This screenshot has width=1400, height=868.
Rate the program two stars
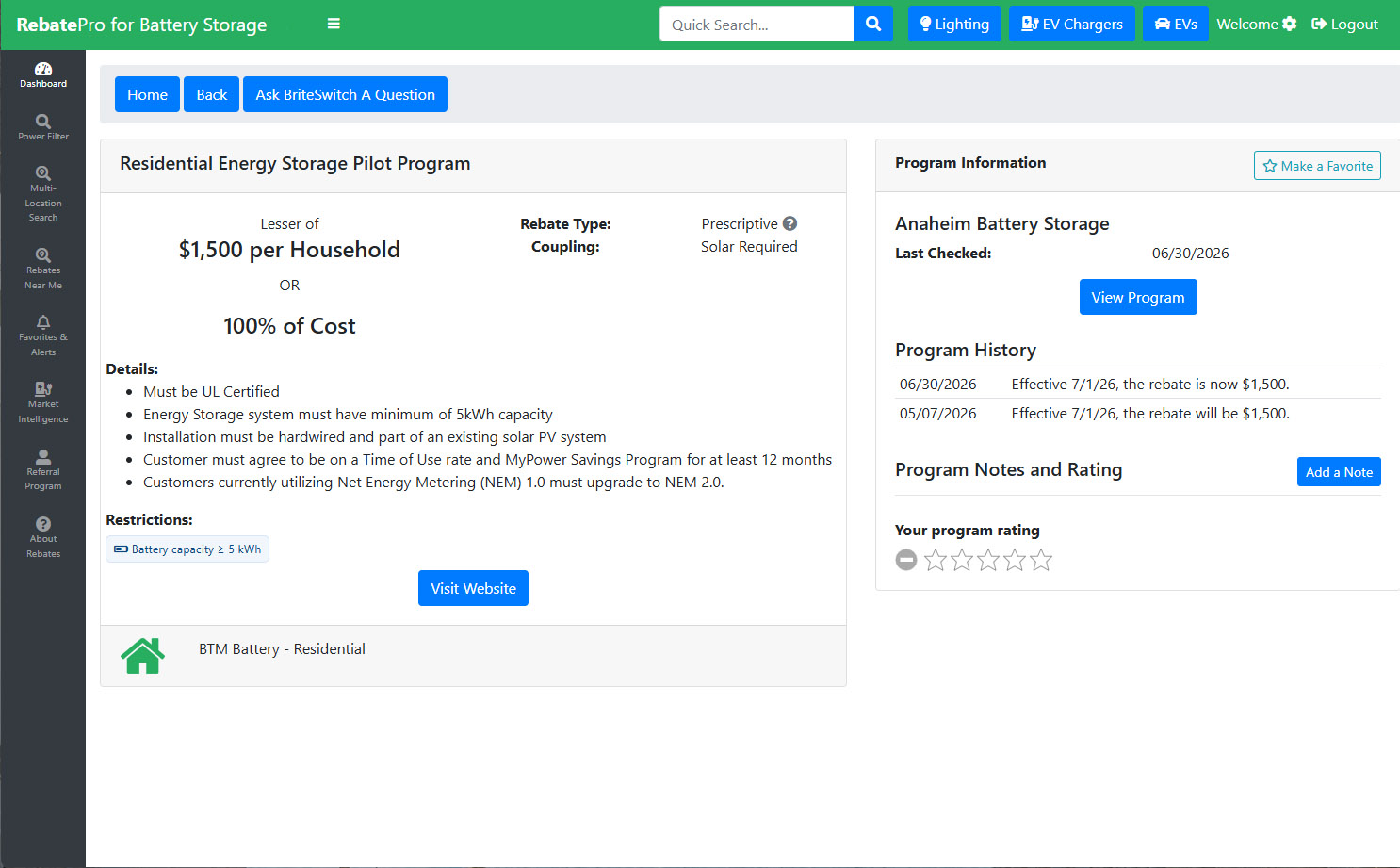(x=962, y=560)
